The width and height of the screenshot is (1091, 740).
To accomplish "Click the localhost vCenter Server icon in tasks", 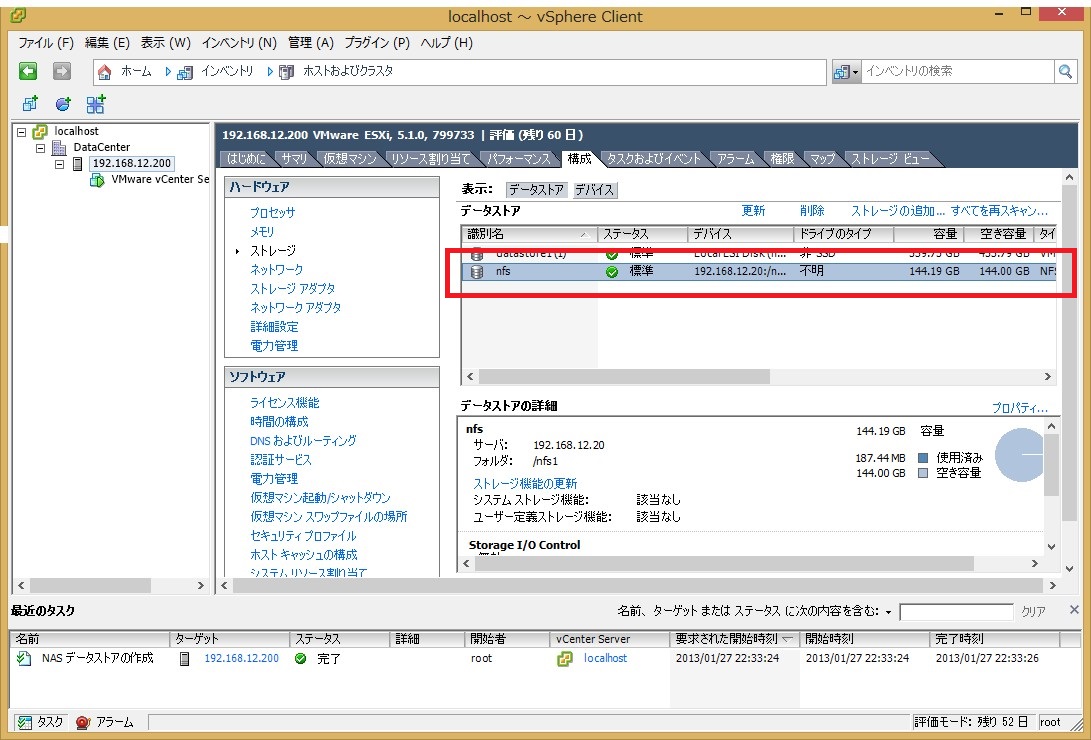I will coord(565,659).
